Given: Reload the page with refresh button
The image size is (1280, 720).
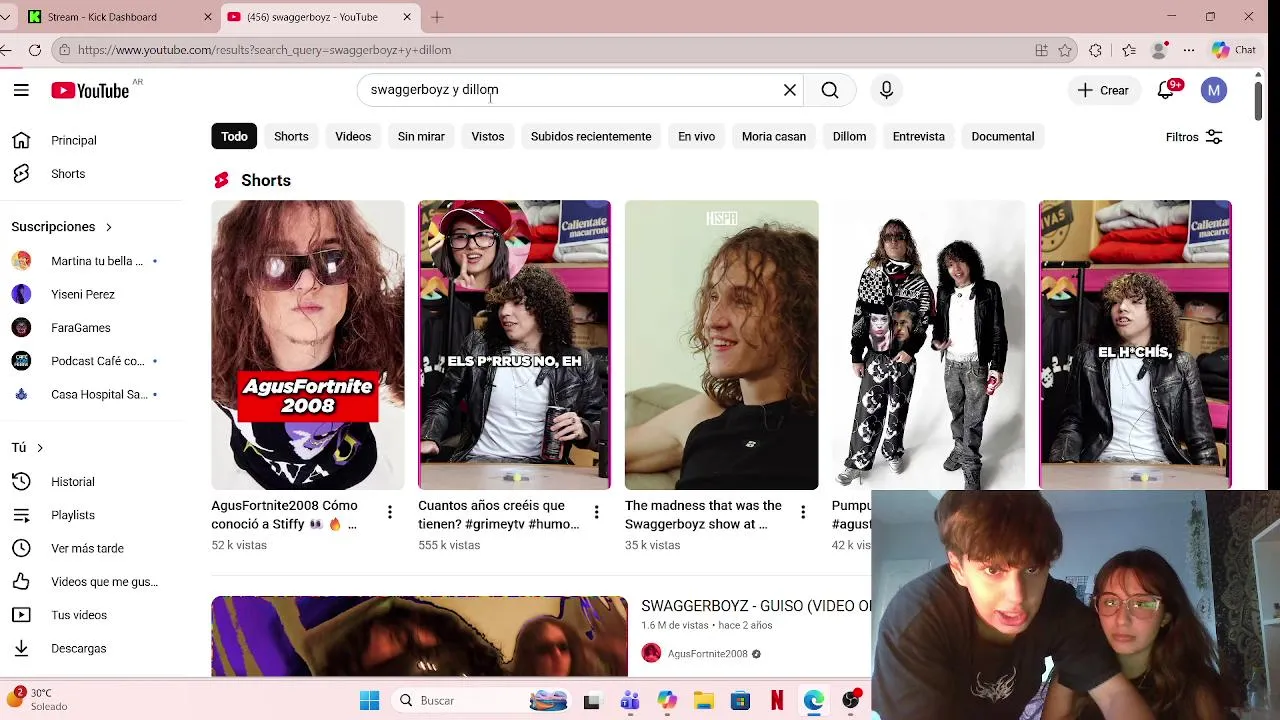Looking at the screenshot, I should coord(35,50).
